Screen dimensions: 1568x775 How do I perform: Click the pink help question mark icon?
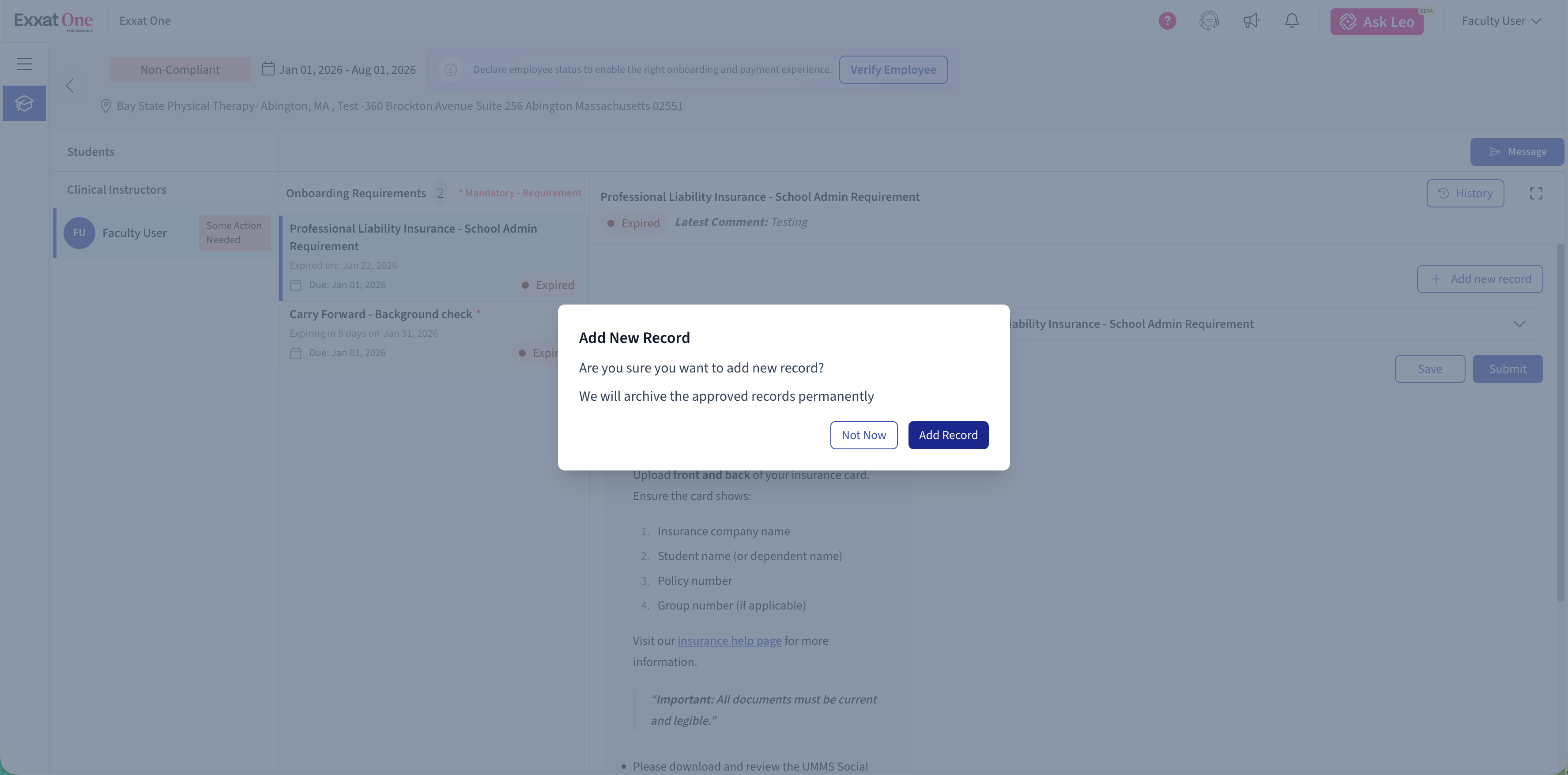tap(1167, 21)
